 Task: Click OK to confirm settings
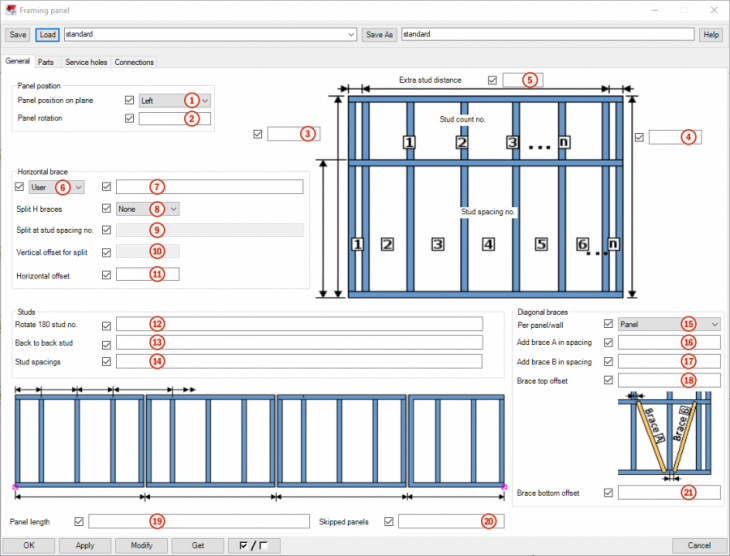point(29,545)
